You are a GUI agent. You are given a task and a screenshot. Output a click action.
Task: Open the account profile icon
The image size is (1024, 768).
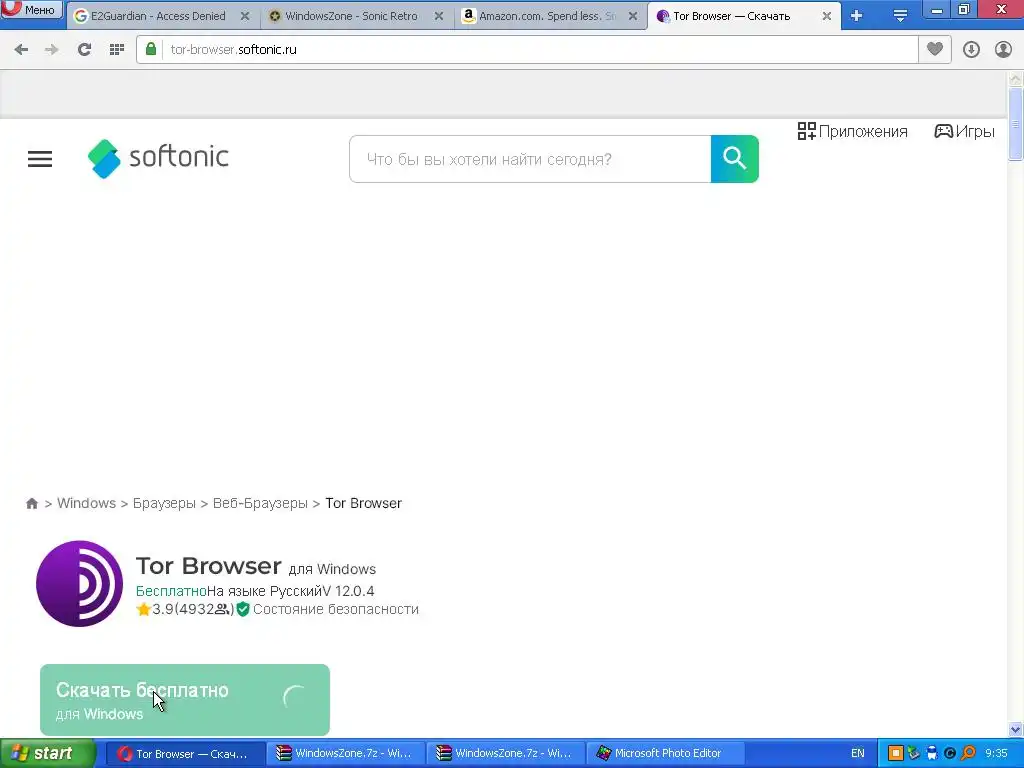pyautogui.click(x=1003, y=50)
